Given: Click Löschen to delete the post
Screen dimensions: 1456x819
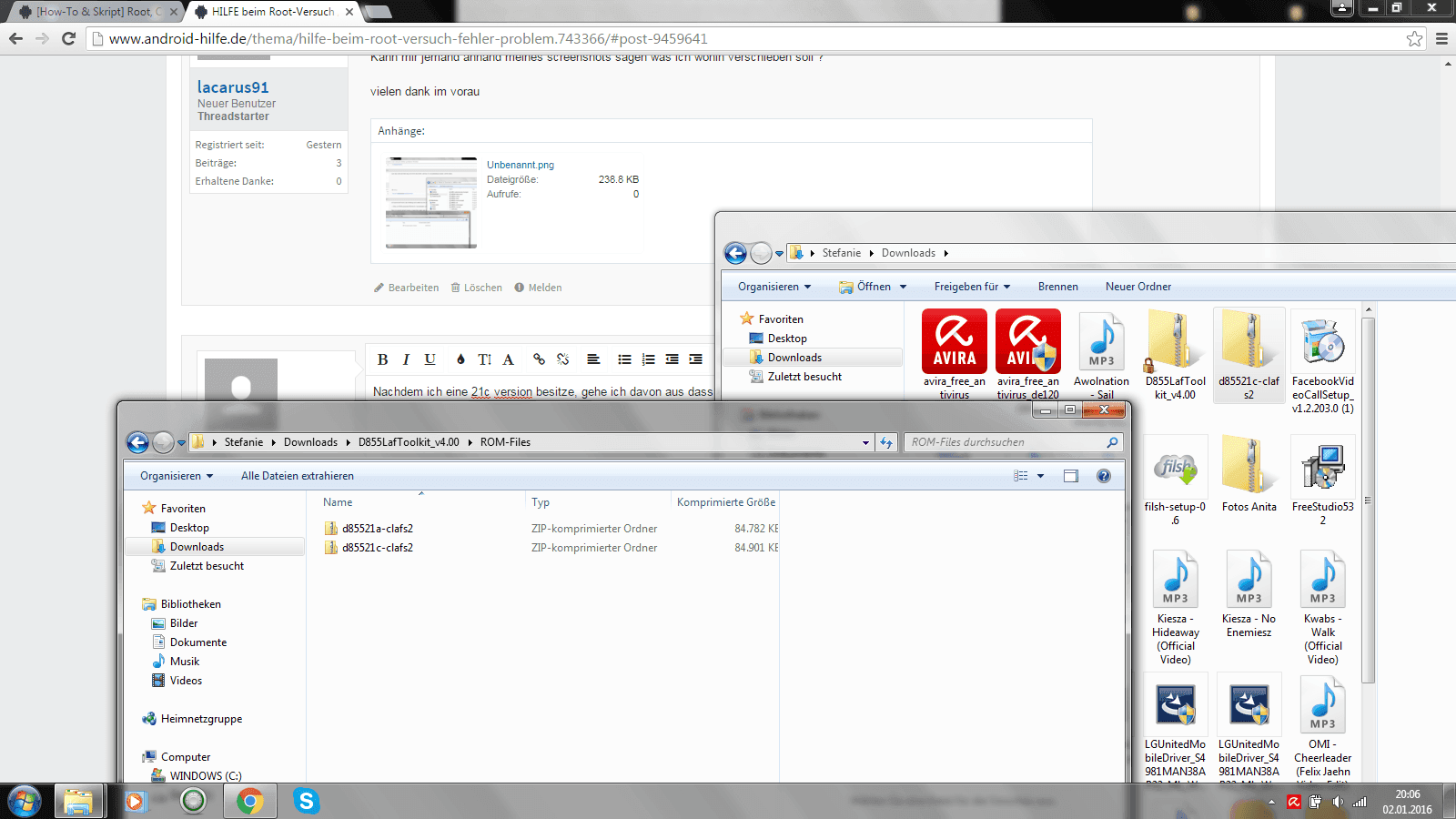Looking at the screenshot, I should point(477,288).
